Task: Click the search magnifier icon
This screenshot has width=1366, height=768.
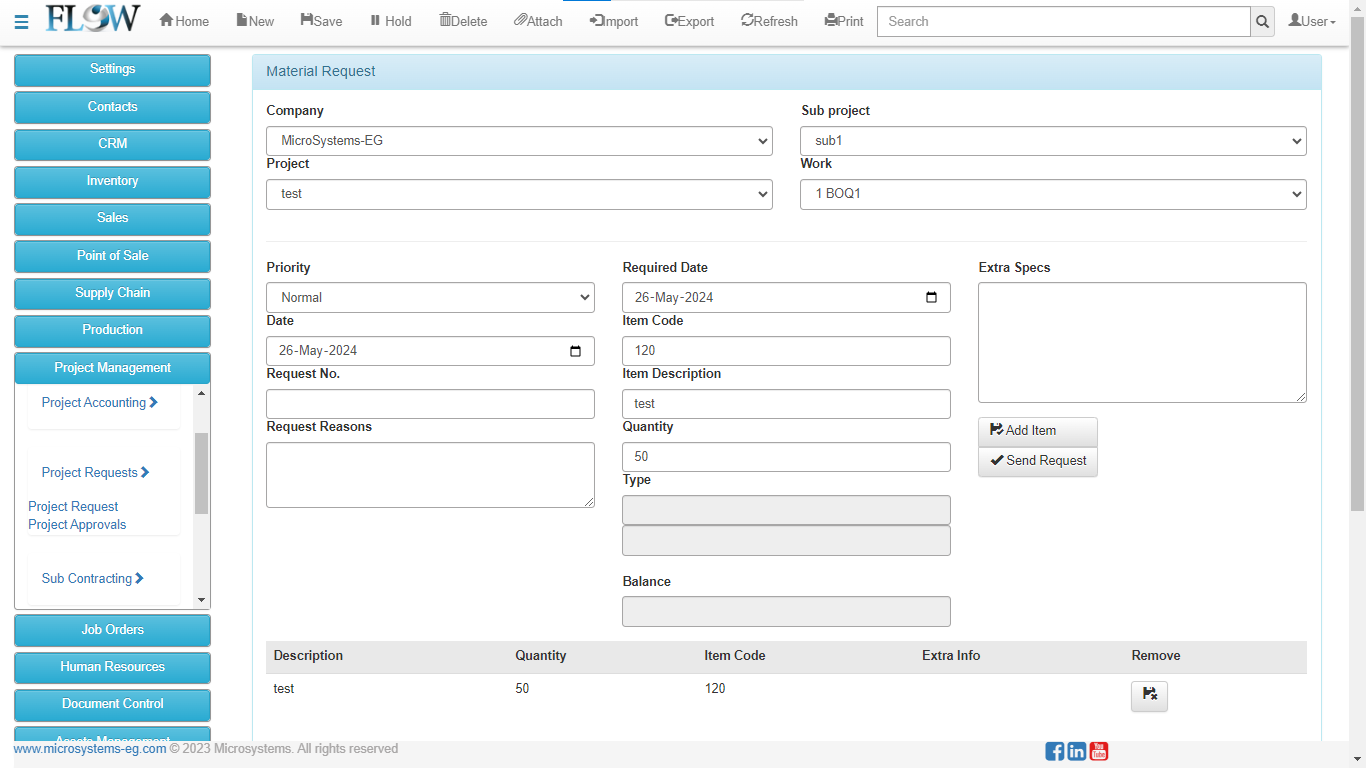Action: click(x=1262, y=22)
